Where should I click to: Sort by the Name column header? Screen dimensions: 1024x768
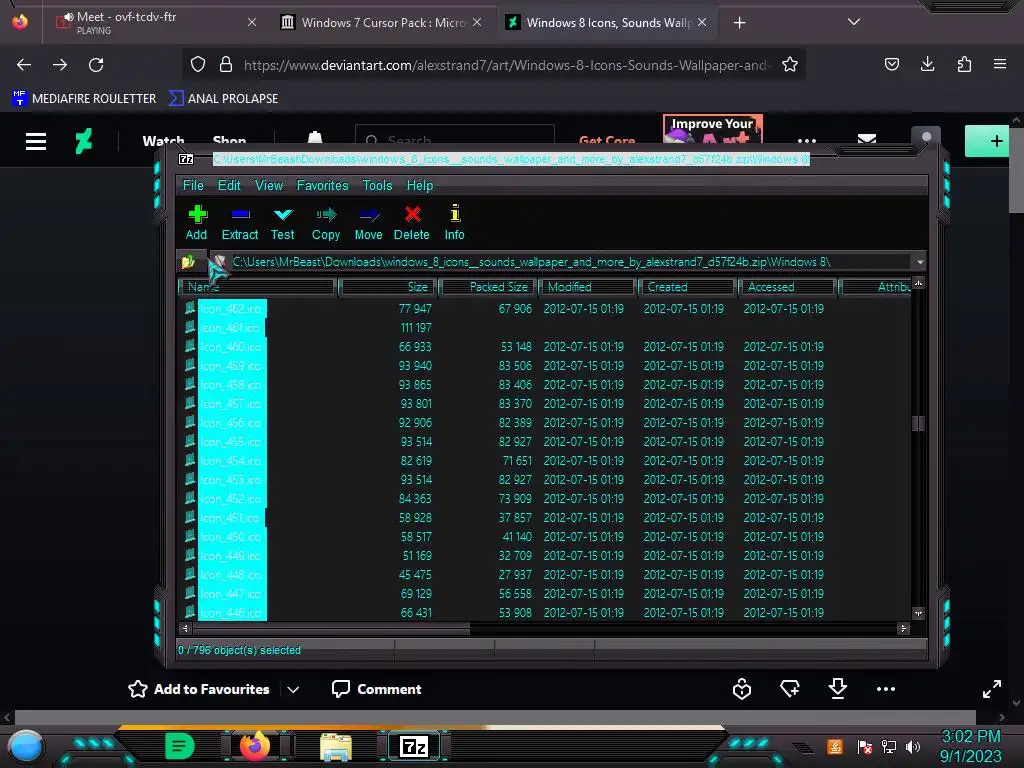coord(257,287)
